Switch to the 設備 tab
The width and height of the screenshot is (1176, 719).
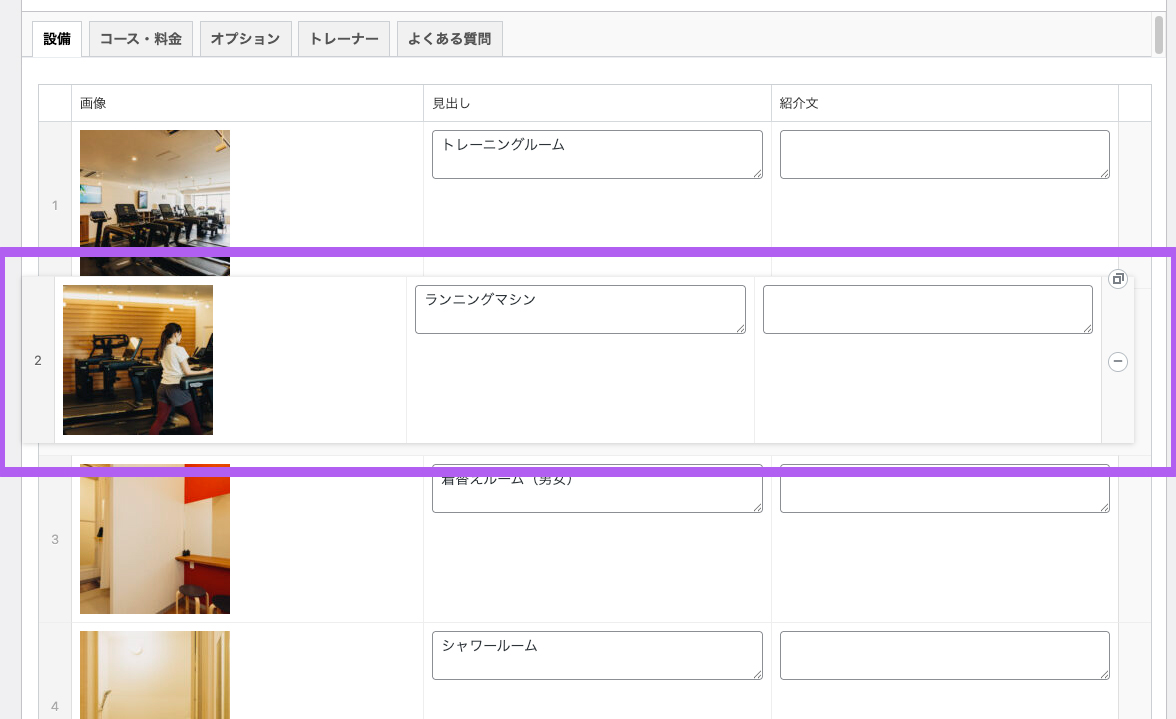pyautogui.click(x=57, y=39)
